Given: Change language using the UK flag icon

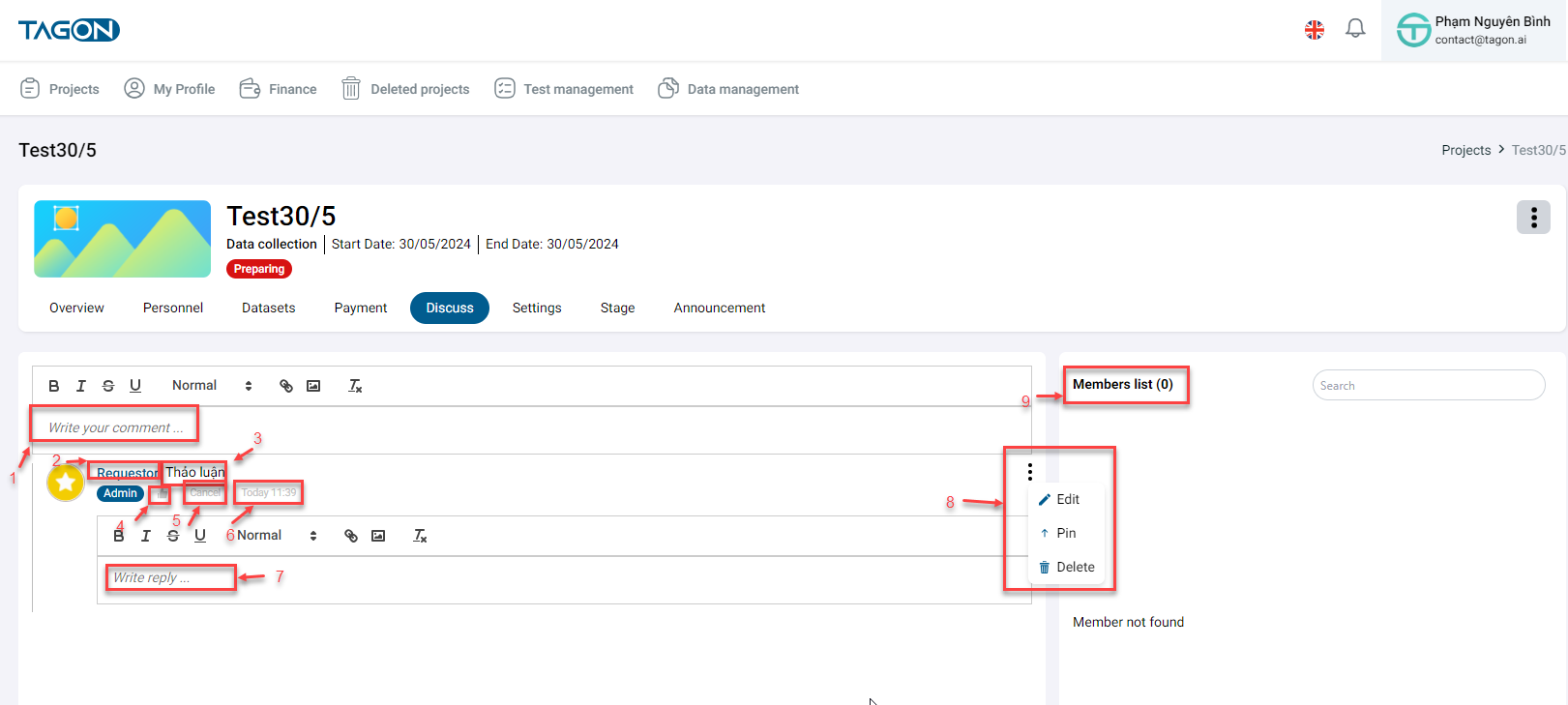Looking at the screenshot, I should 1314,30.
